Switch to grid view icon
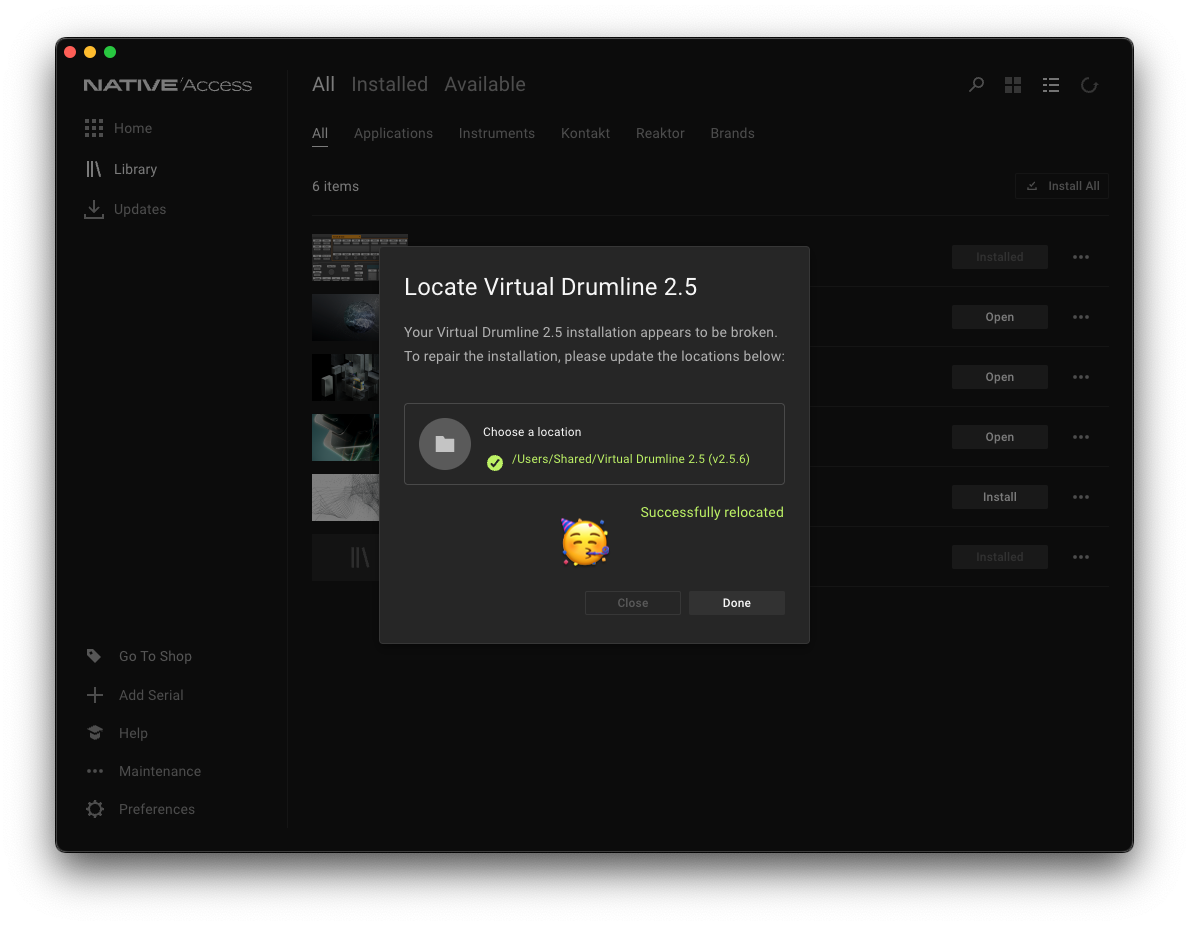1189x926 pixels. tap(1013, 85)
